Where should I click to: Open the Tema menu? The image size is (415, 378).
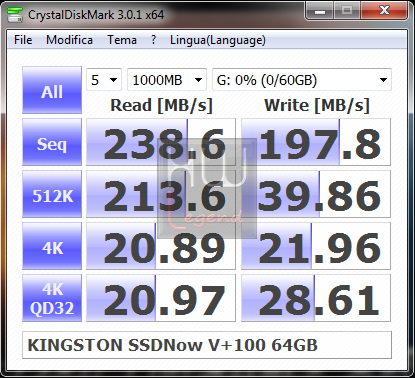122,40
